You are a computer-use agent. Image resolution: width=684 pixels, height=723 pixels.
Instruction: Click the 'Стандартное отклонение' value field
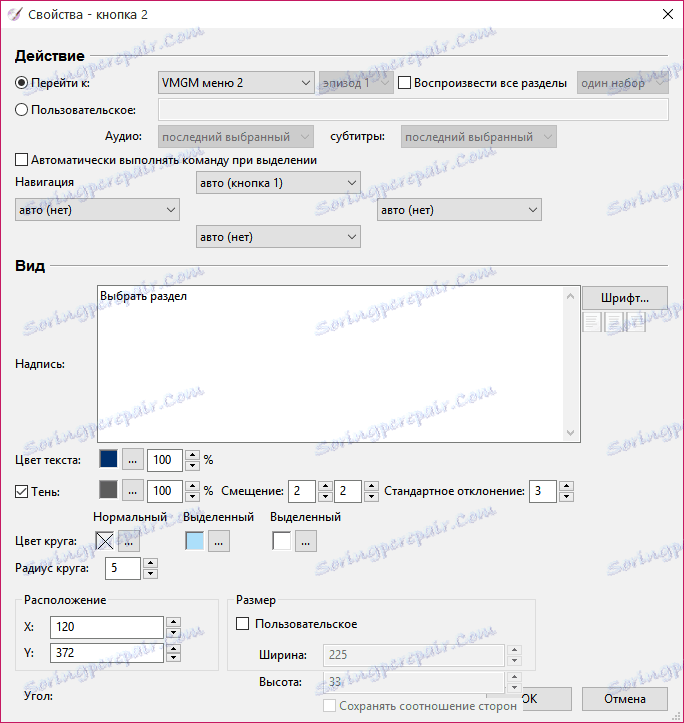pyautogui.click(x=543, y=491)
